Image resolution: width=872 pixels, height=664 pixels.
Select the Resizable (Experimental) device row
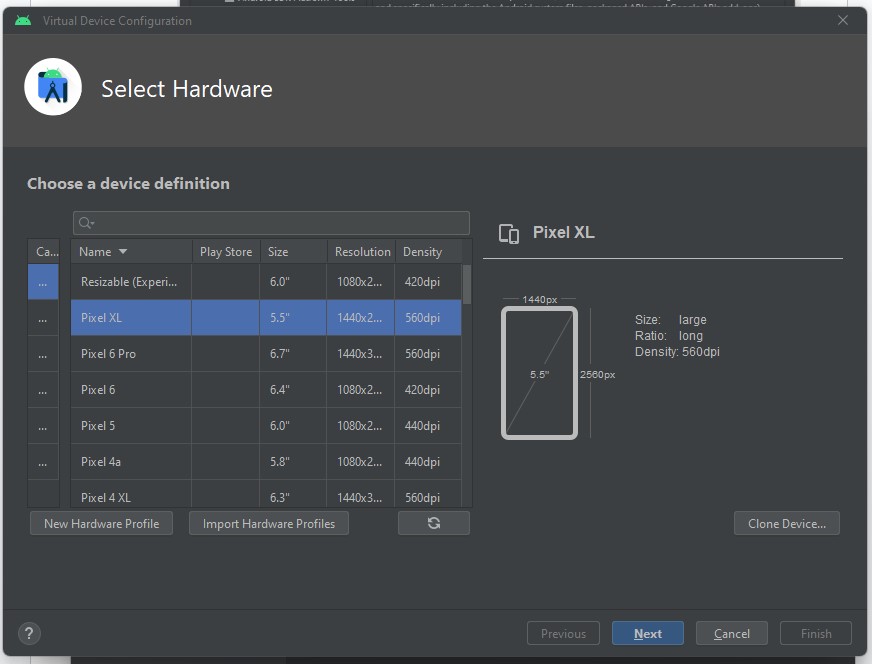coord(266,282)
